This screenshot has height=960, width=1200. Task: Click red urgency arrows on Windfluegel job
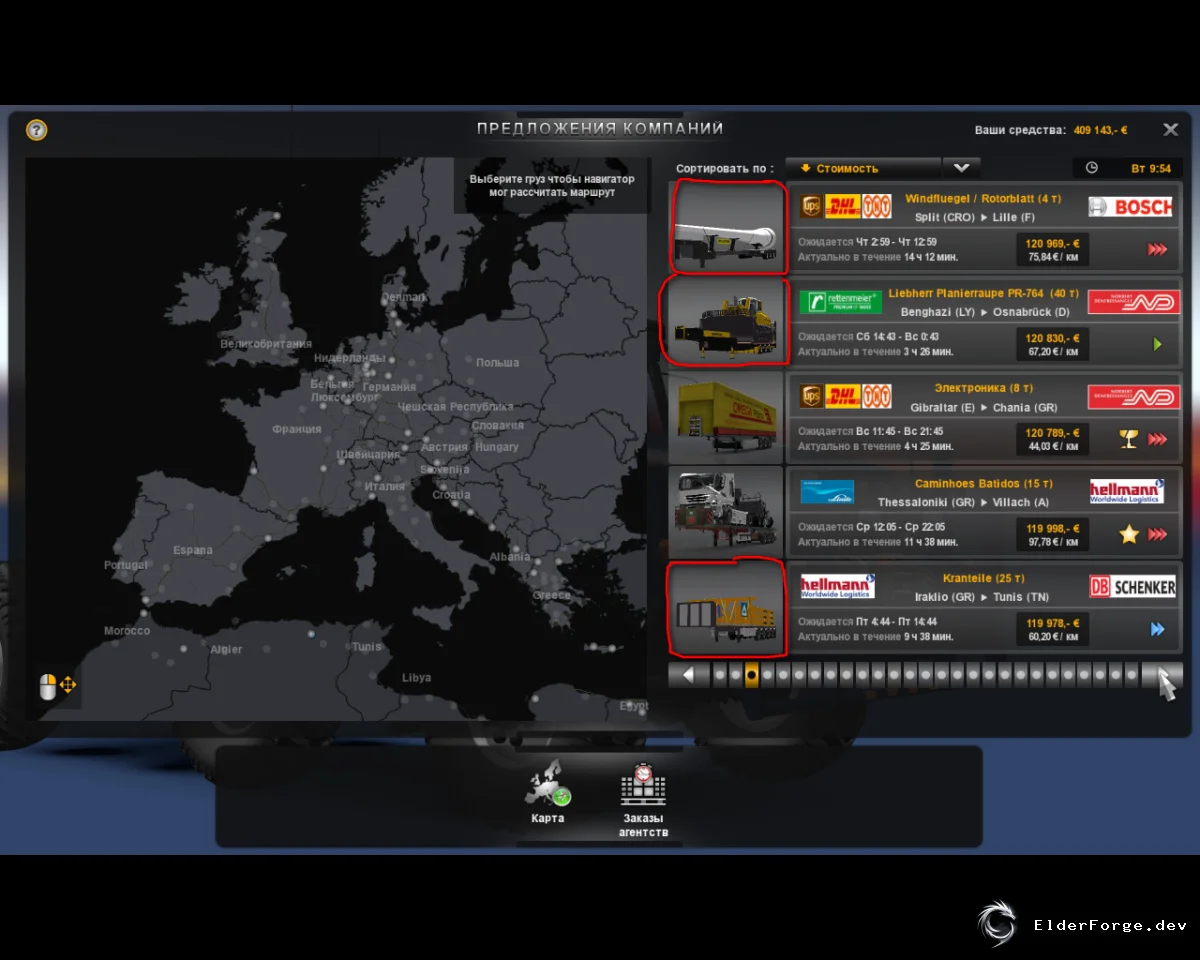[x=1157, y=249]
